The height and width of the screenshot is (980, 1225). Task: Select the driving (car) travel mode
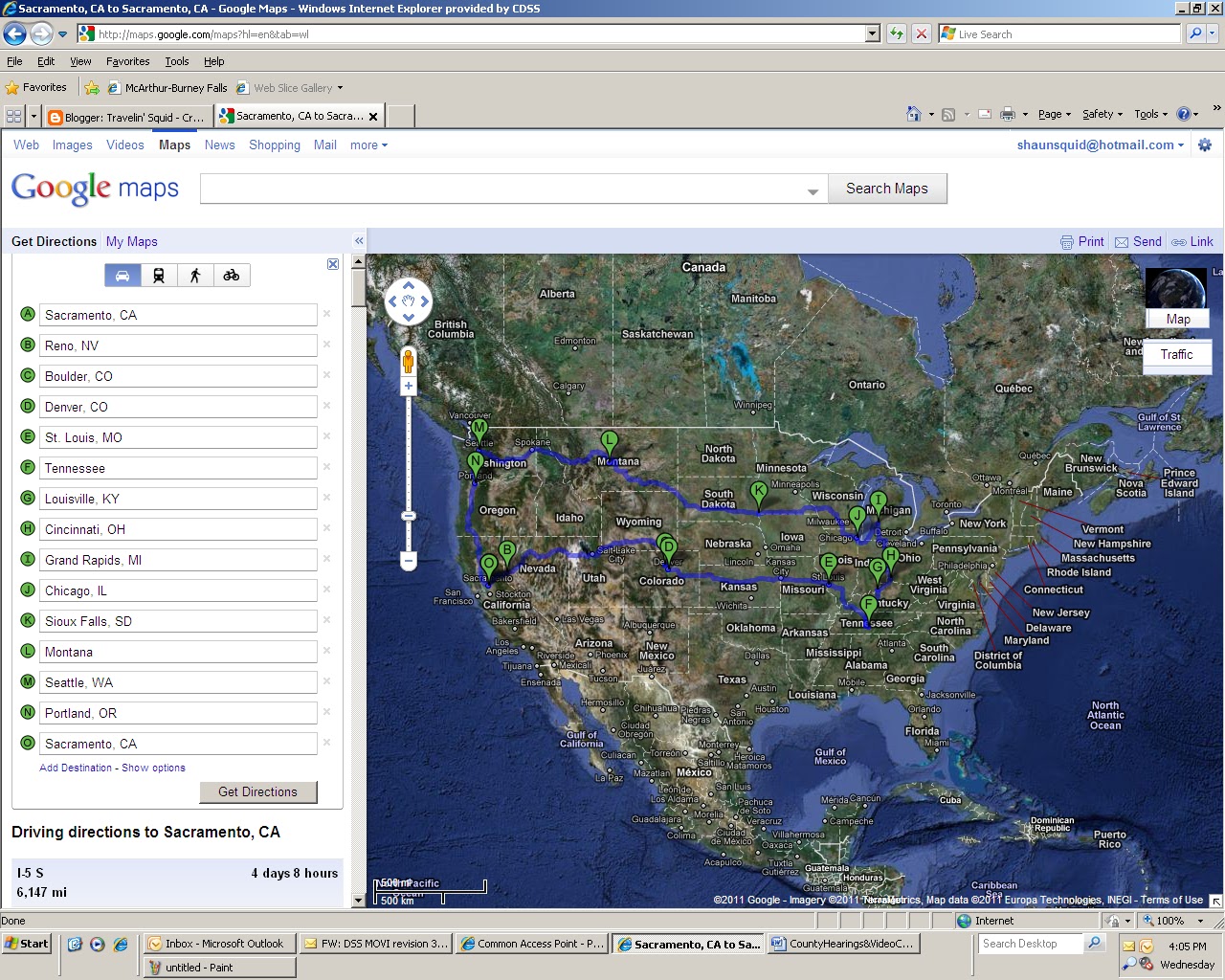122,276
